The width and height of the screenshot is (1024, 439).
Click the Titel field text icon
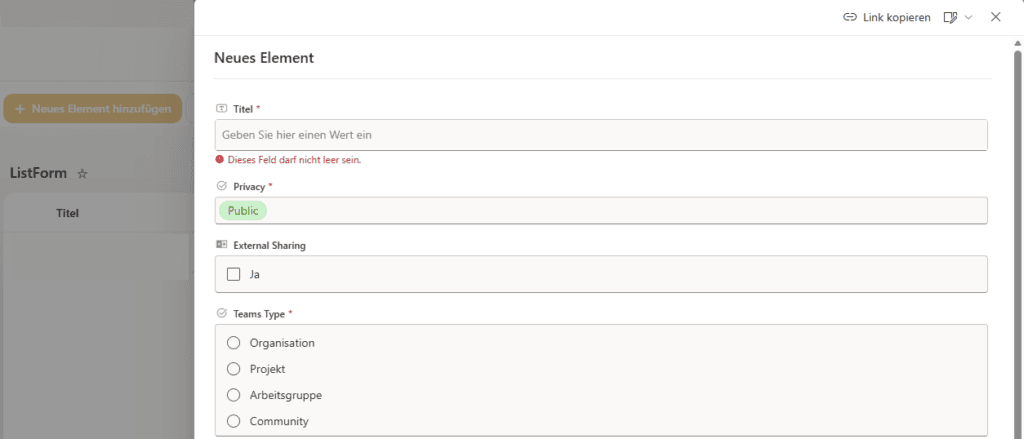pos(221,108)
